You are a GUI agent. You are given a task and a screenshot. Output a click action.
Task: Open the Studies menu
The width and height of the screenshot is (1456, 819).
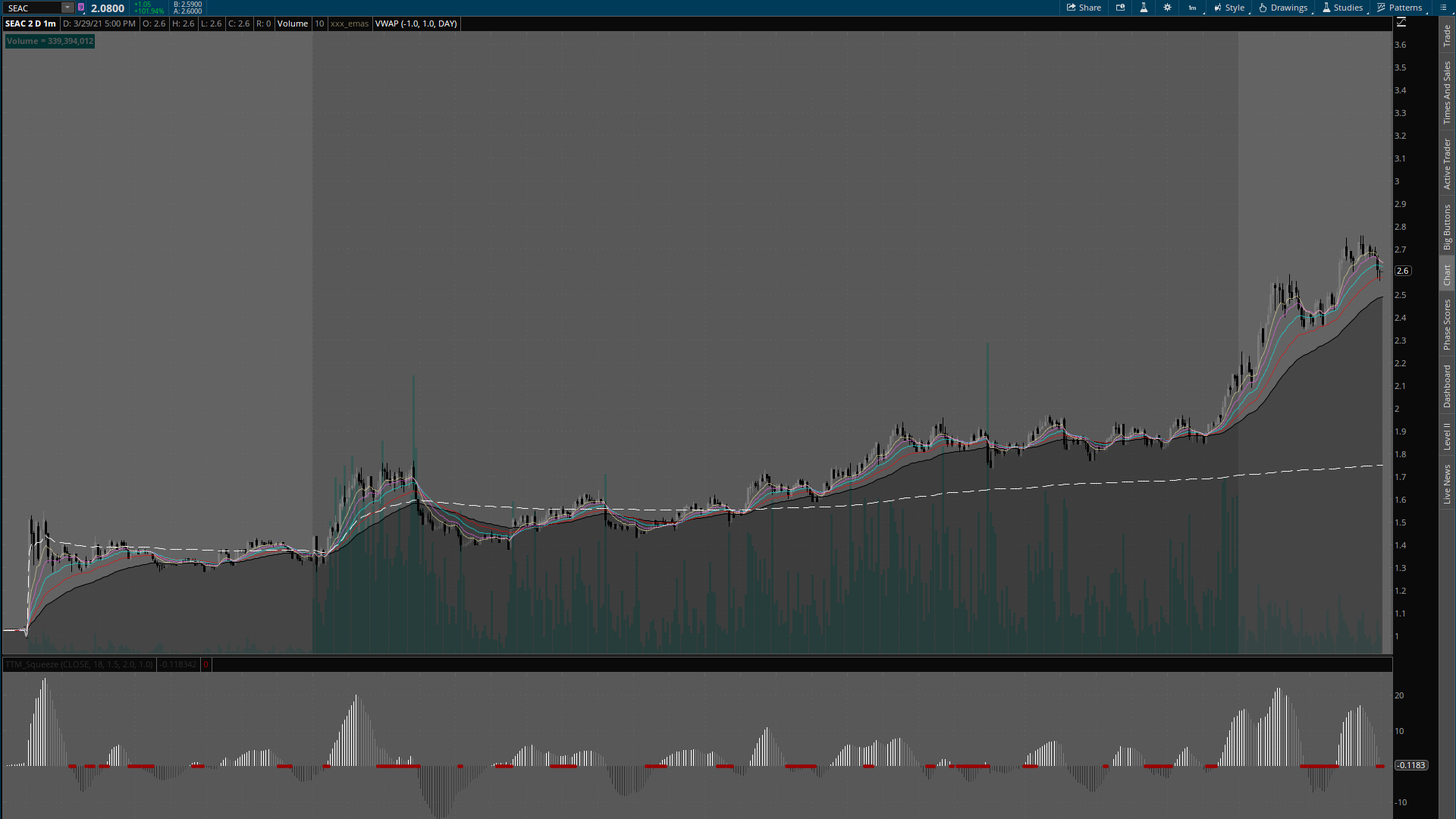[x=1342, y=8]
